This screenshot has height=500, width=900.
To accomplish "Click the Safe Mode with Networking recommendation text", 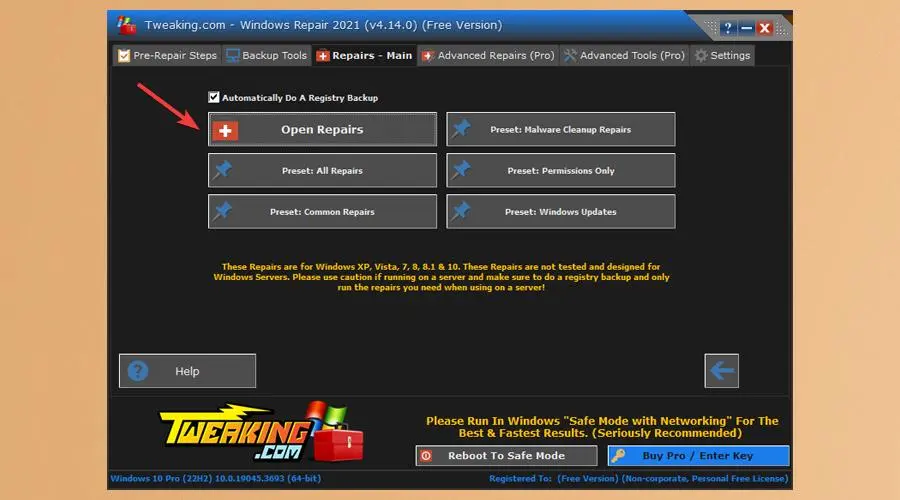I will coord(602,427).
